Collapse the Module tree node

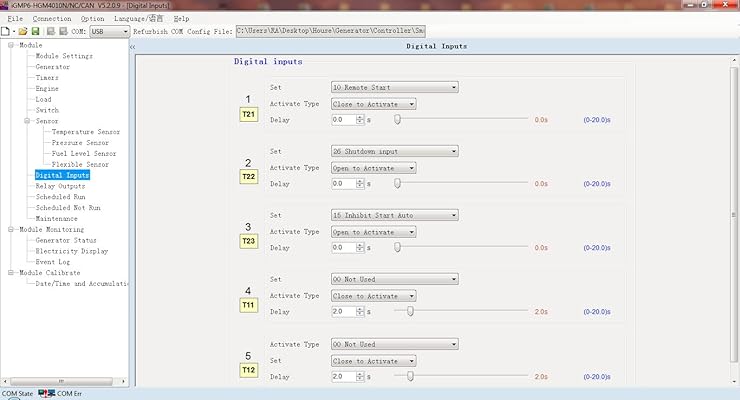10,45
